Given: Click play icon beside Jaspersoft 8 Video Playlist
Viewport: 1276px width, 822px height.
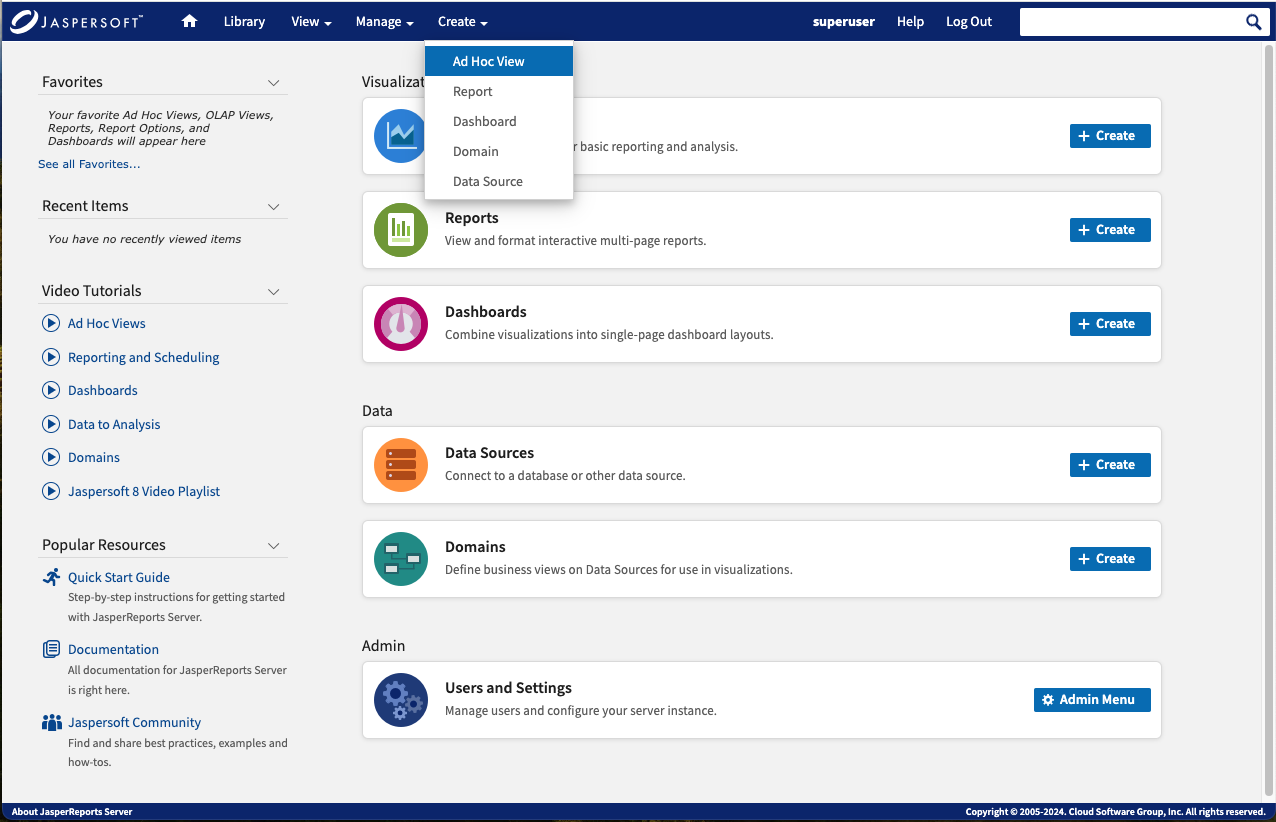Looking at the screenshot, I should pyautogui.click(x=51, y=491).
